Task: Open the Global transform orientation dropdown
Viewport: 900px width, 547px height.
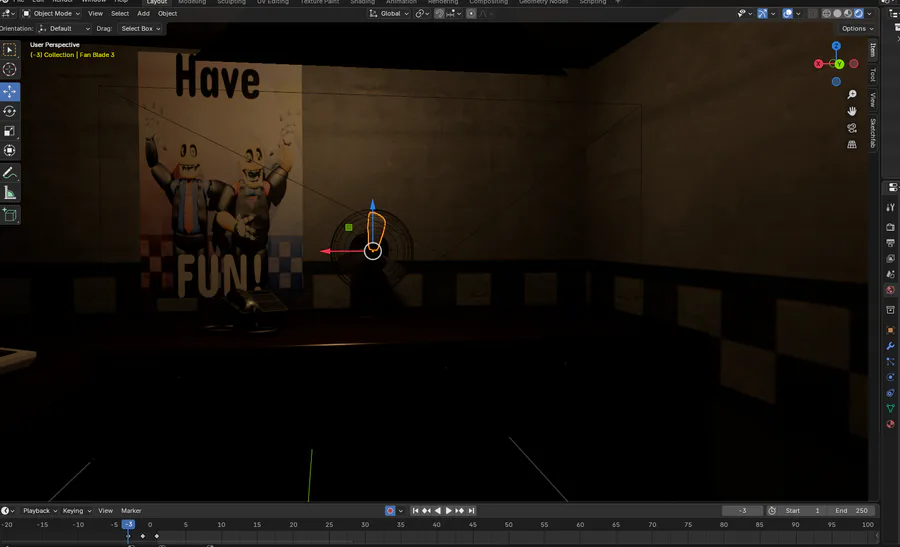Action: click(x=389, y=13)
